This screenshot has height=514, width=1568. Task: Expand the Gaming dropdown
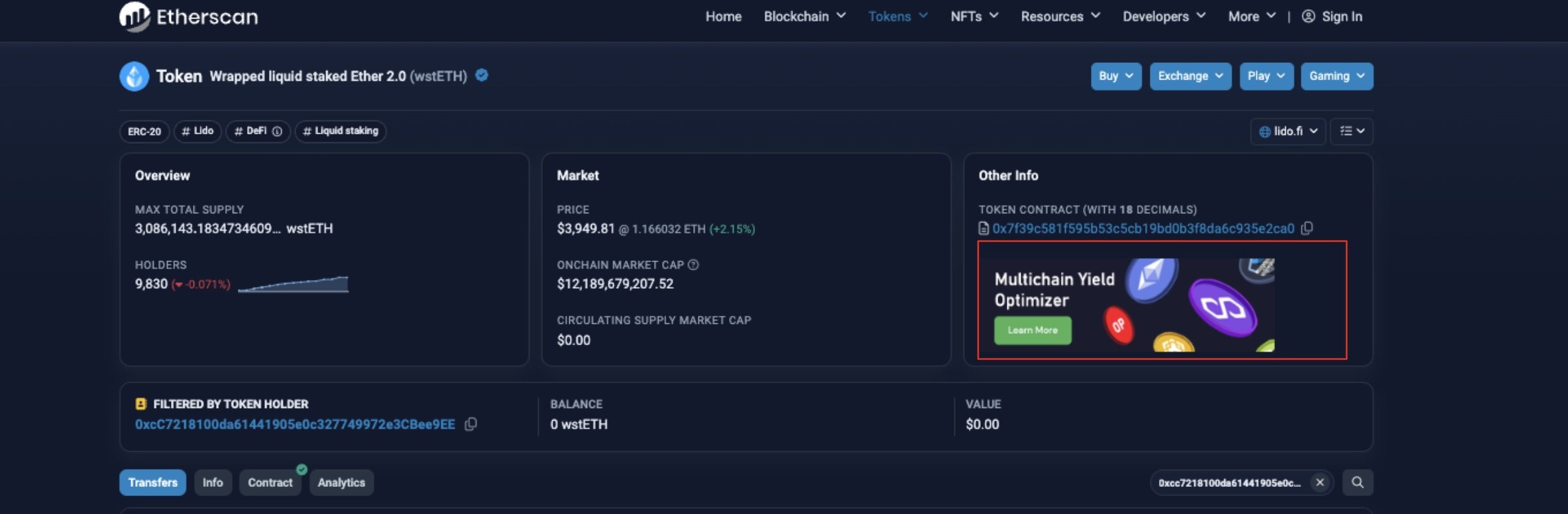(1337, 76)
